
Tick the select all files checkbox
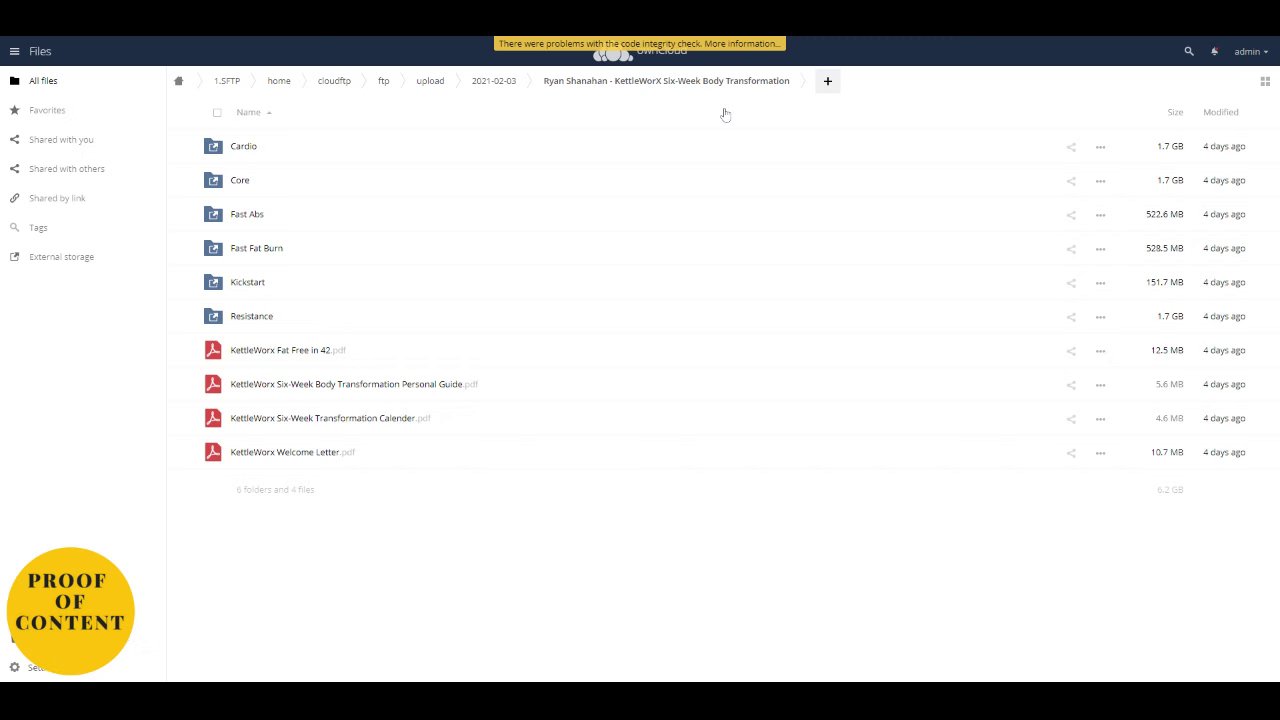click(x=217, y=112)
